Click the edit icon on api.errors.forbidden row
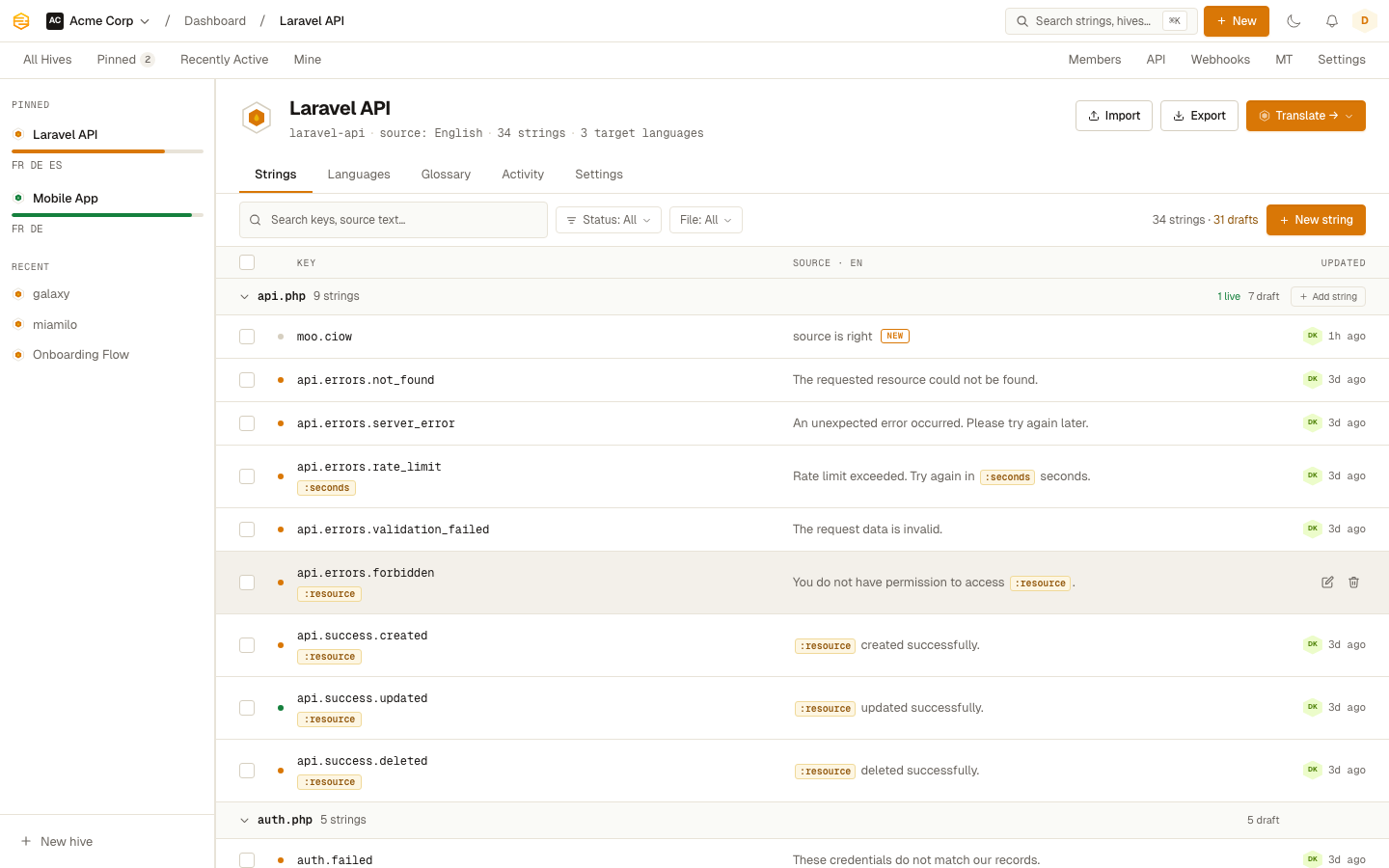Image resolution: width=1389 pixels, height=868 pixels. [x=1327, y=583]
